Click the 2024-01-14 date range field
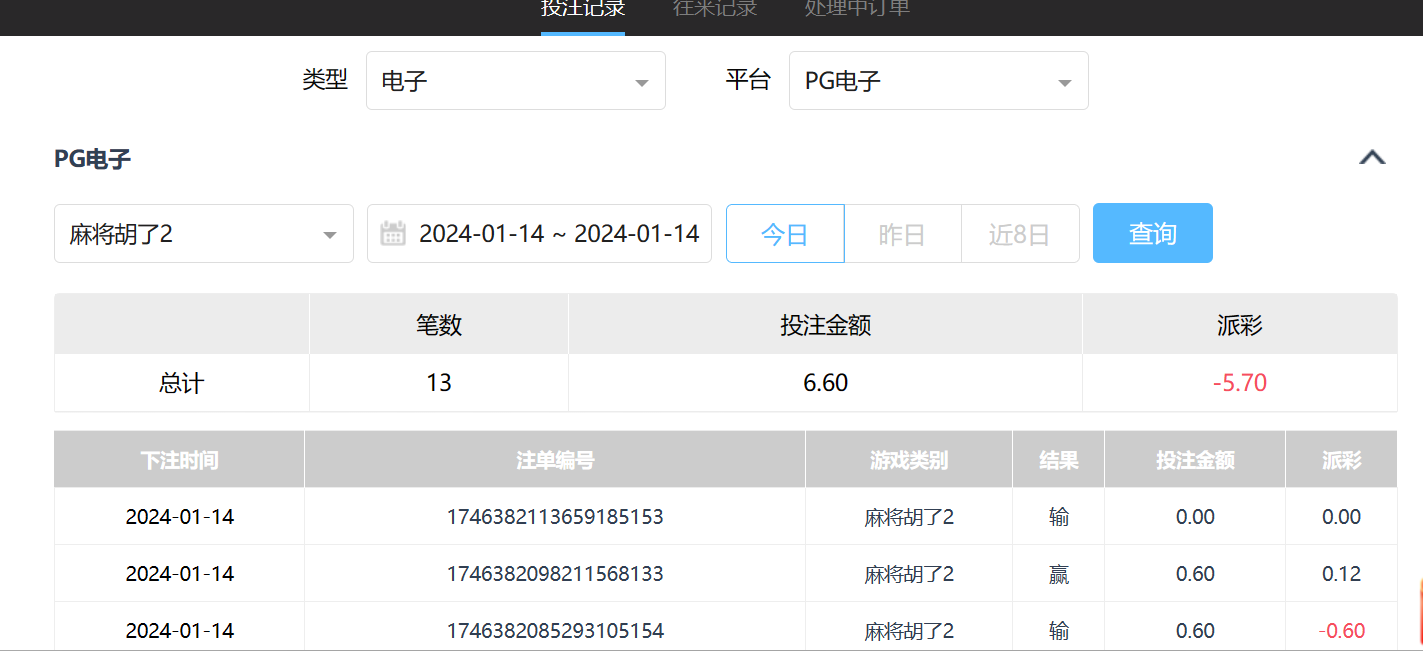This screenshot has height=651, width=1423. 558,234
